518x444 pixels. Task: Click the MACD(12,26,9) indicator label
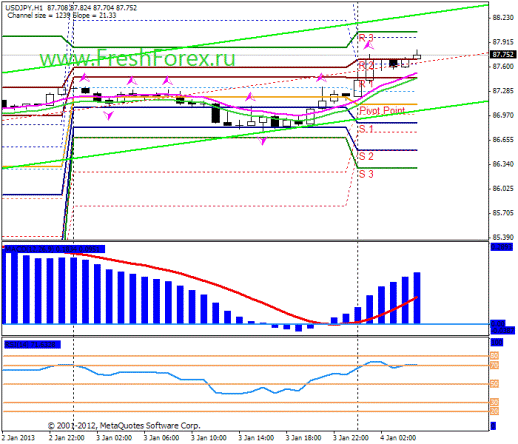[x=54, y=249]
